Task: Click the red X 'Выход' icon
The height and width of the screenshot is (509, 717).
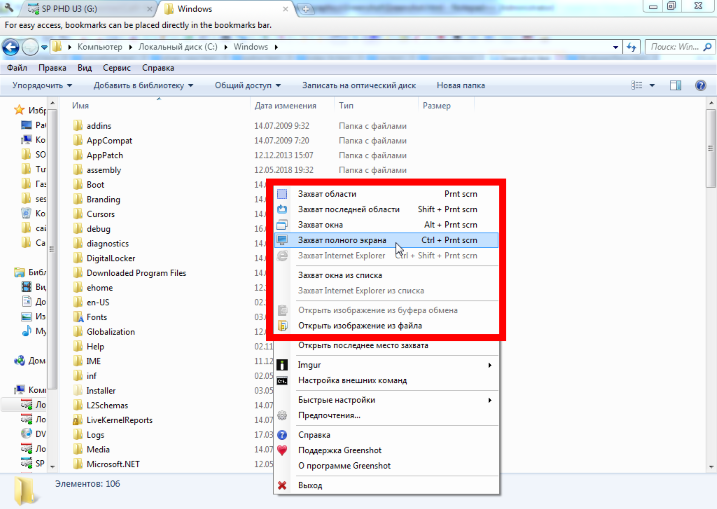Action: 282,485
